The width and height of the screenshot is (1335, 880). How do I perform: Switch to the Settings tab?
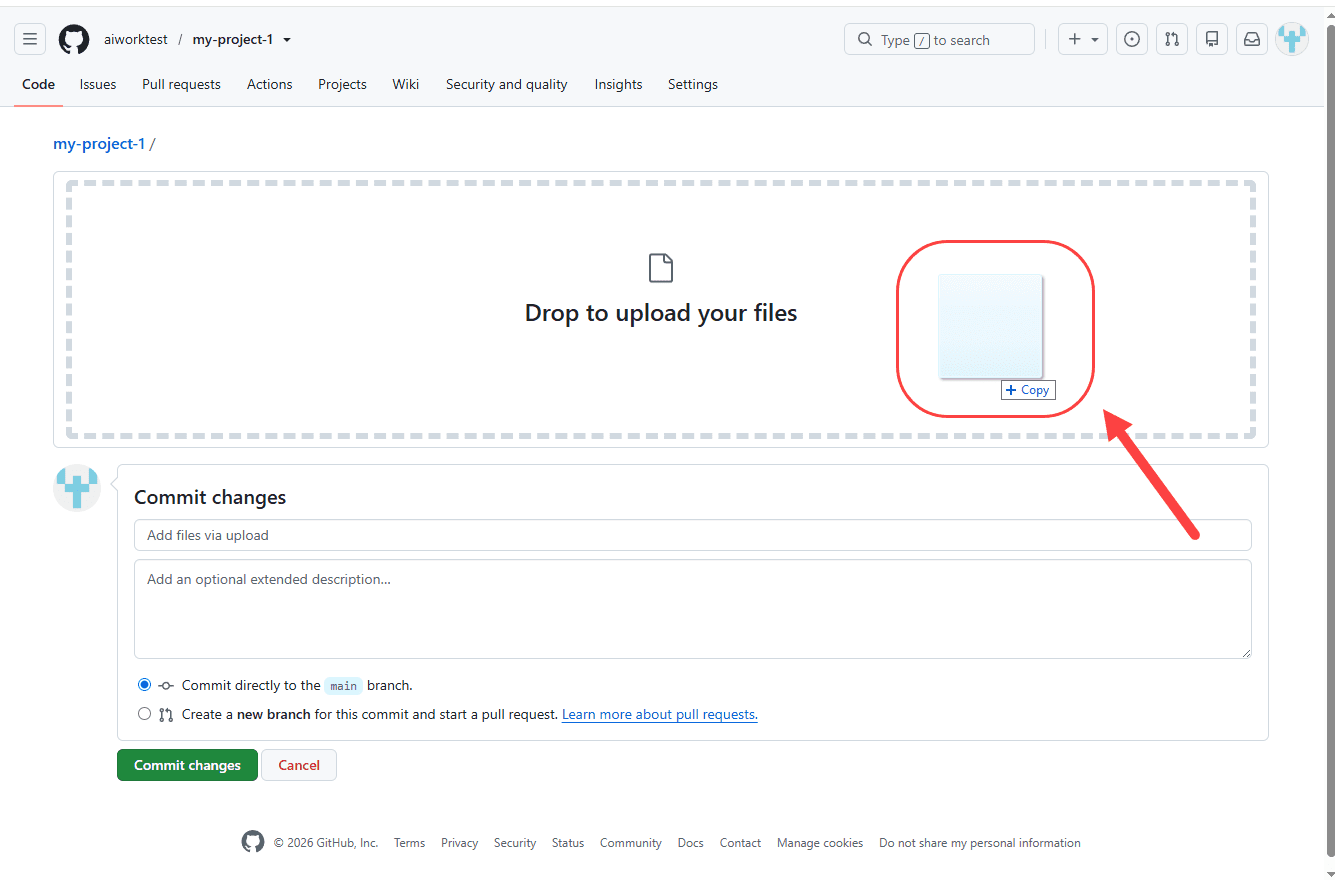693,84
